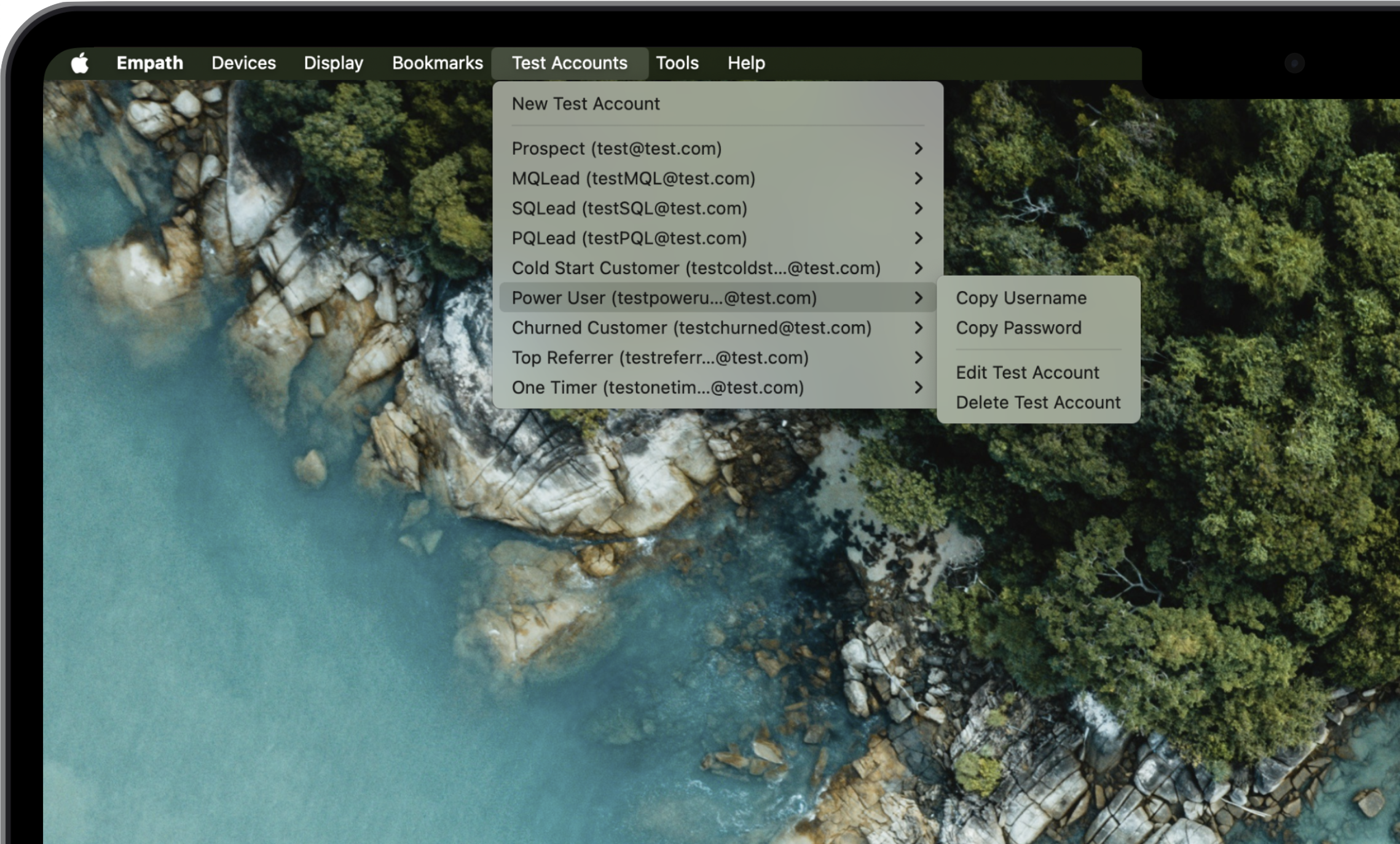Delete Test Account from submenu
The height and width of the screenshot is (844, 1400).
pos(1038,403)
